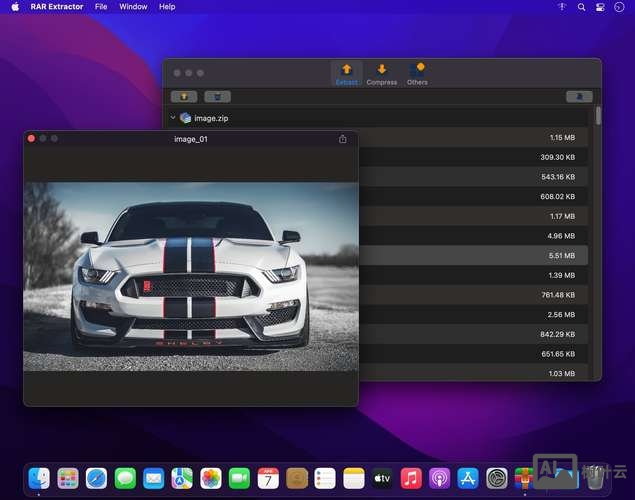Open the Music app in the Dock

[x=411, y=478]
